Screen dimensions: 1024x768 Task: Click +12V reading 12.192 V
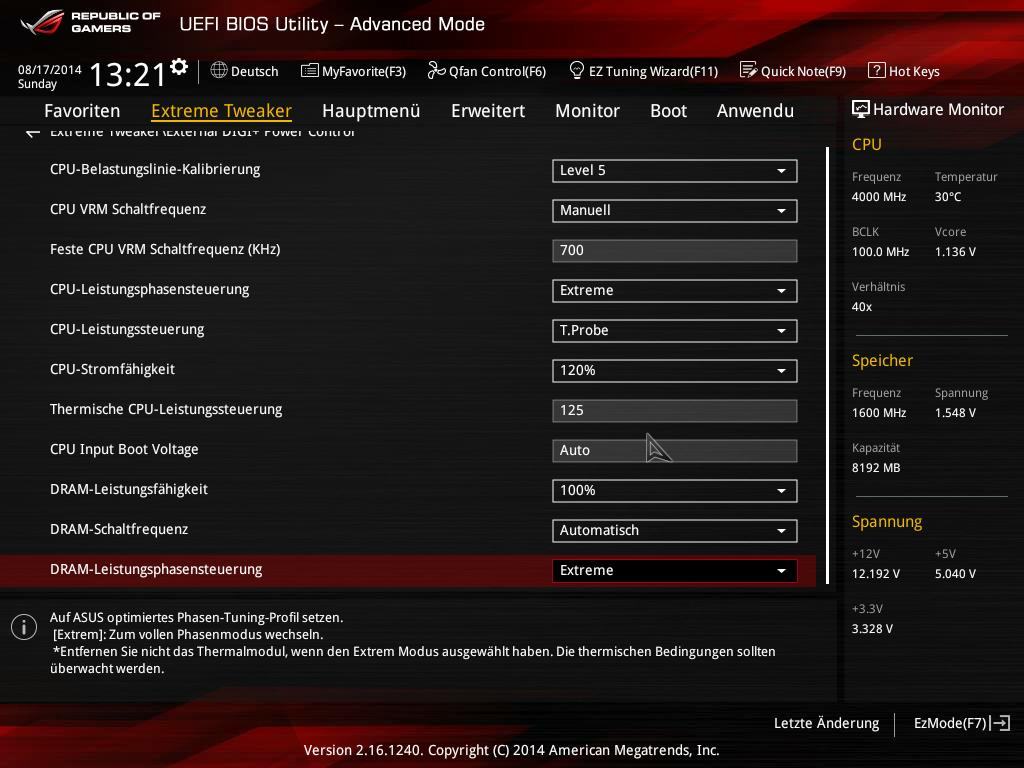click(876, 573)
